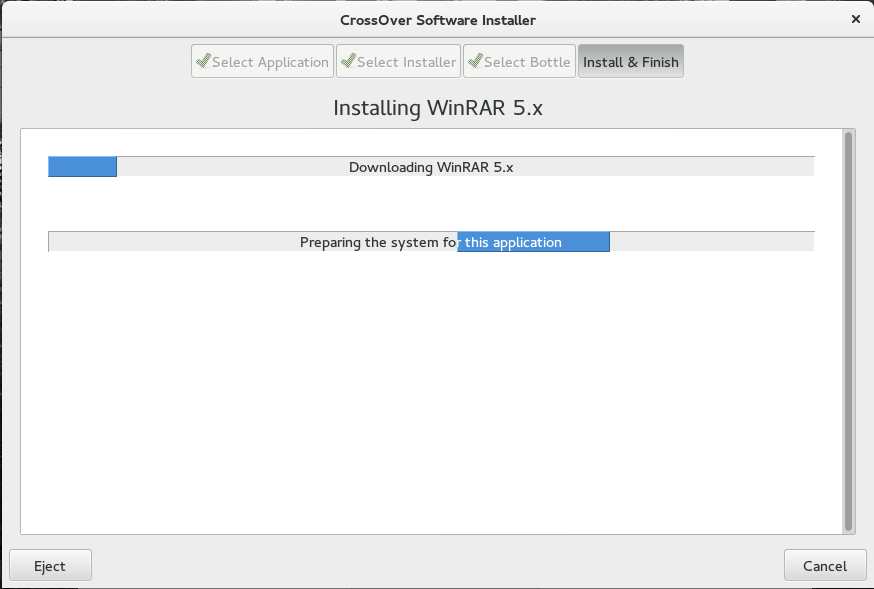This screenshot has width=874, height=589.
Task: Click the green checkmark on Select Application
Action: click(x=203, y=61)
